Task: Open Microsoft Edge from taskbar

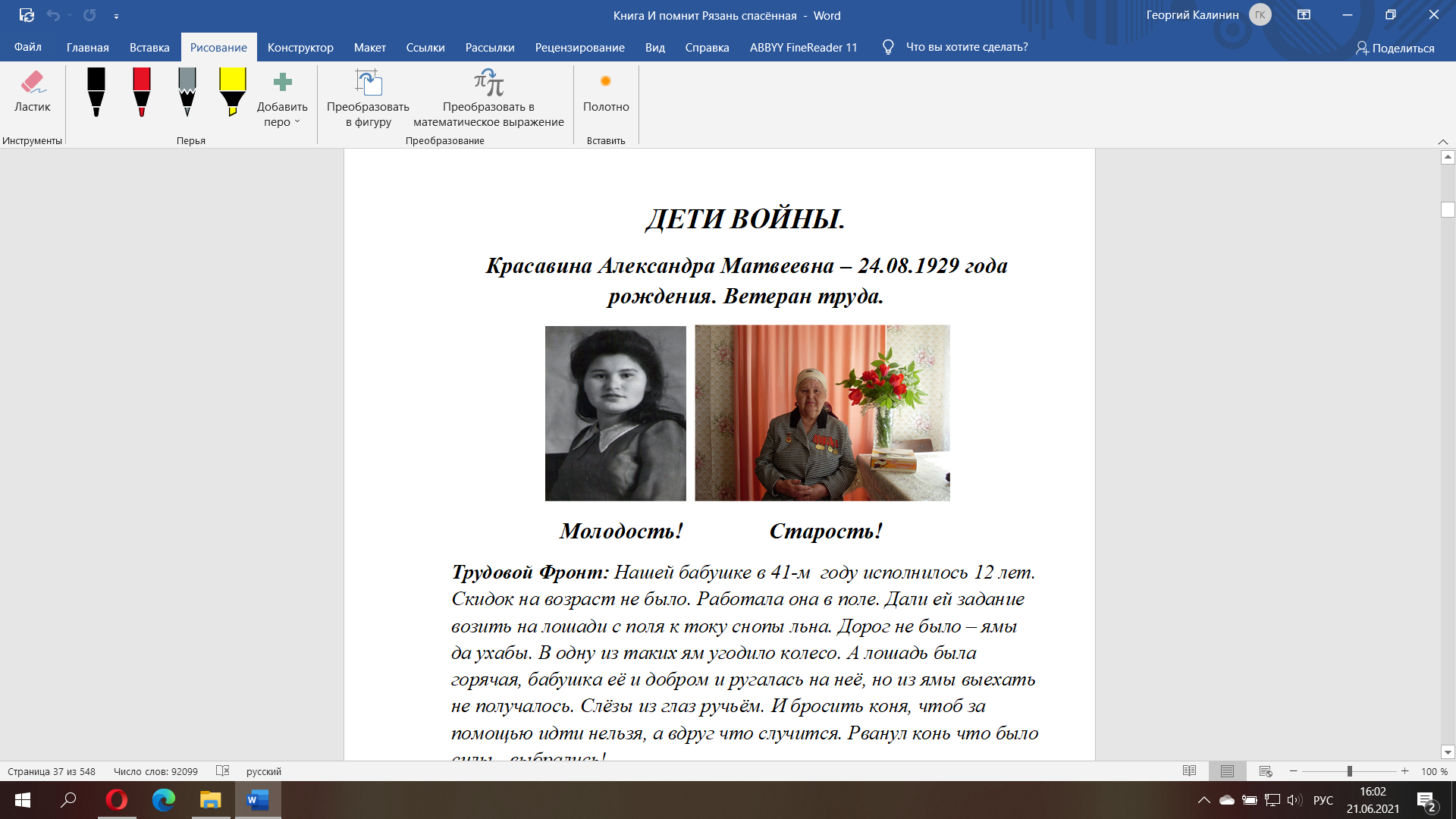Action: (x=164, y=800)
